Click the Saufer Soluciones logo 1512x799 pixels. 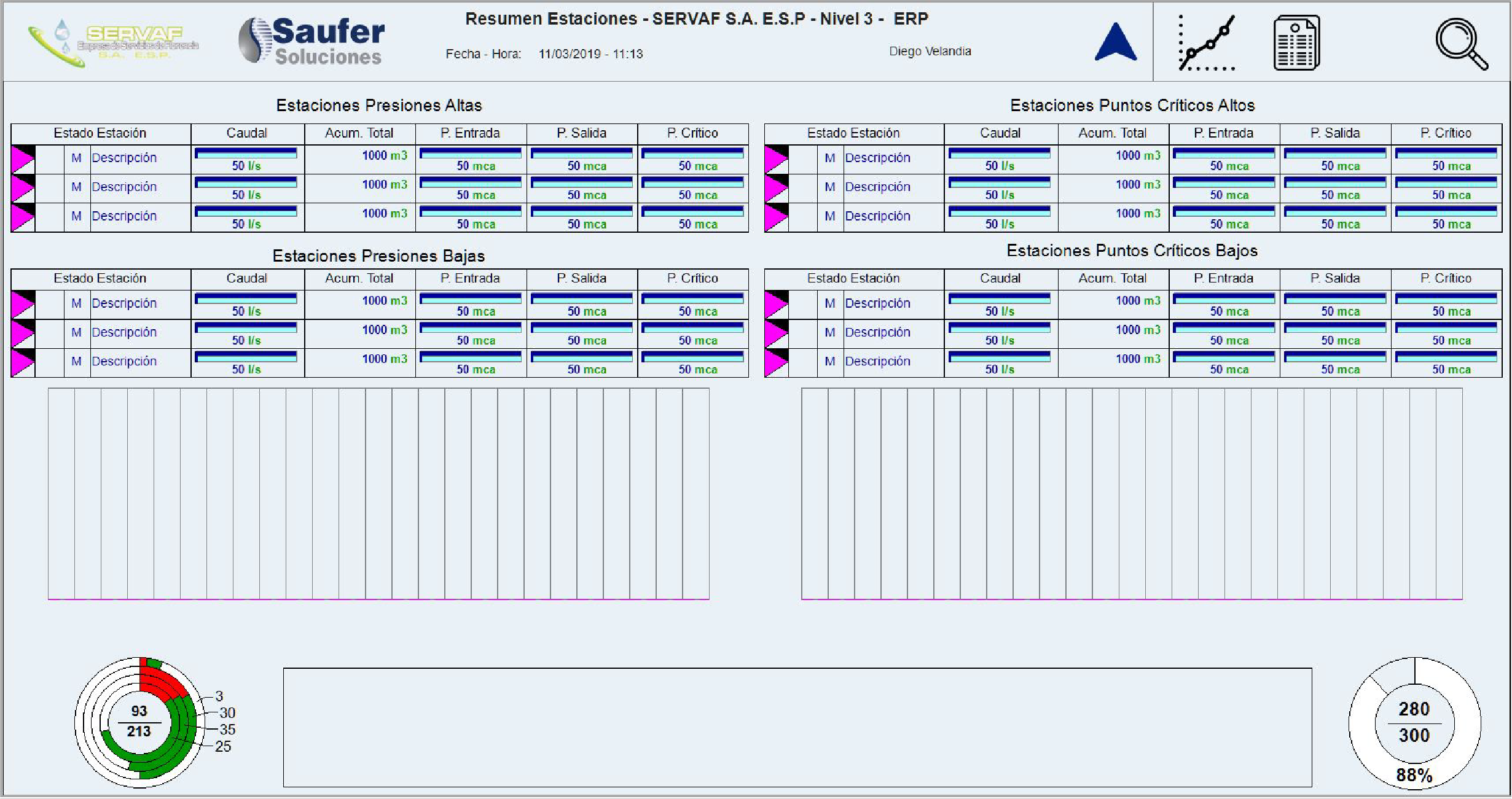312,42
